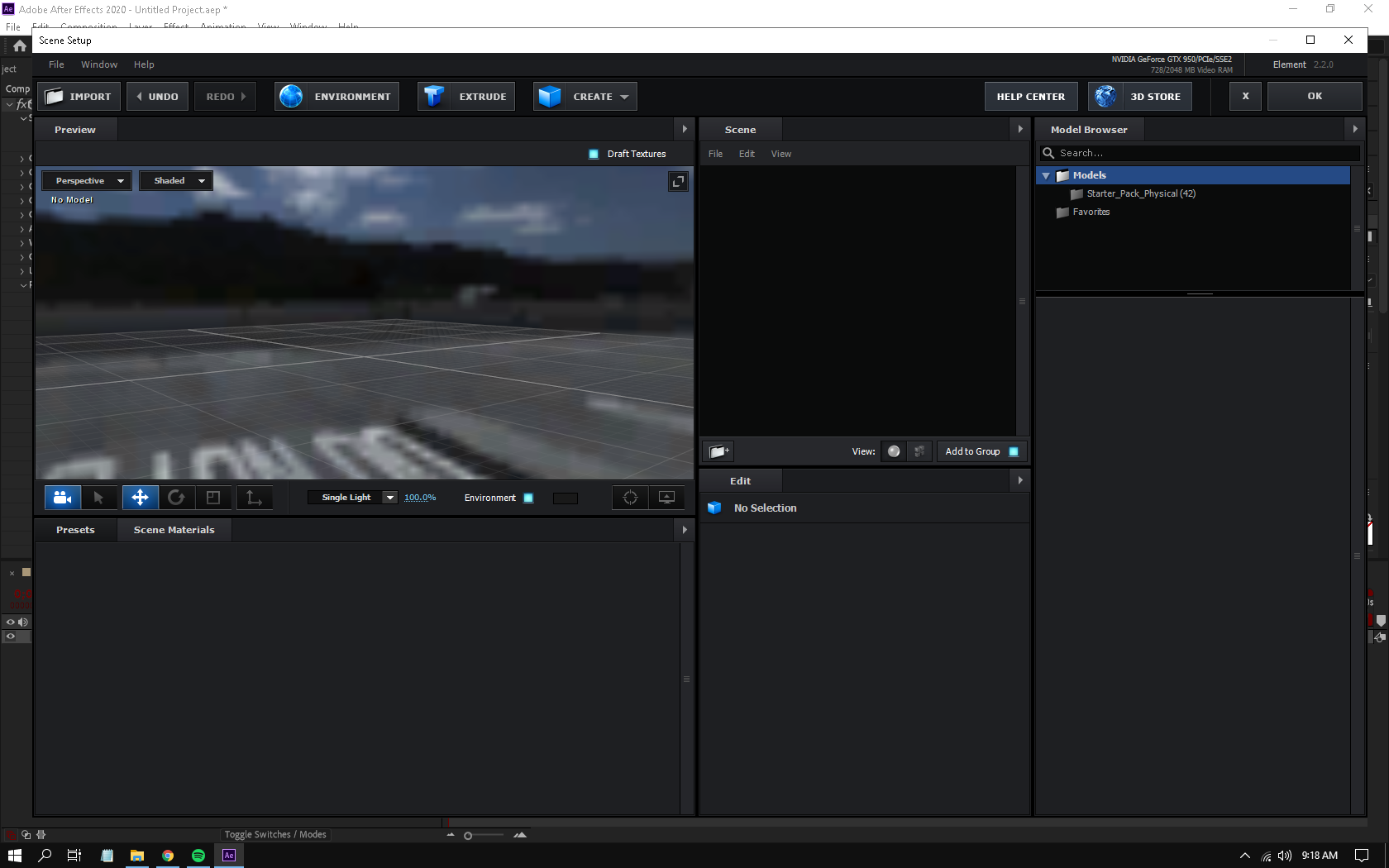Click the HELP CENTER button
This screenshot has width=1389, height=868.
coord(1030,96)
